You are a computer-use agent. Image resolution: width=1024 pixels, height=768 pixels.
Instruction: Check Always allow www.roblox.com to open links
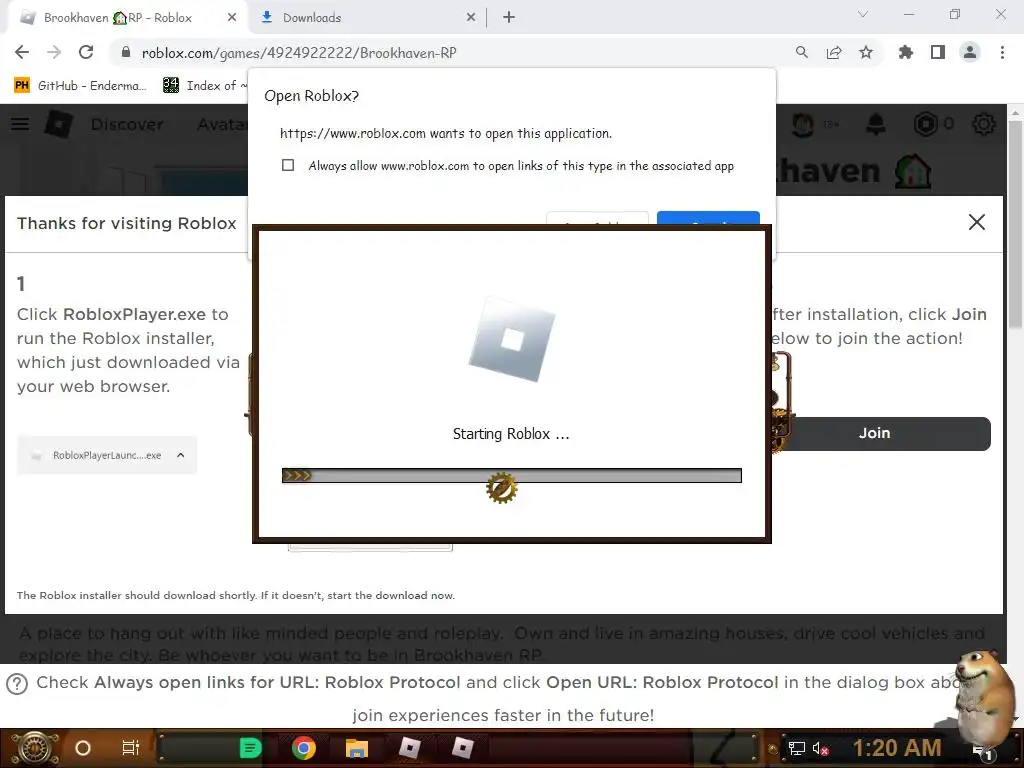pos(288,165)
